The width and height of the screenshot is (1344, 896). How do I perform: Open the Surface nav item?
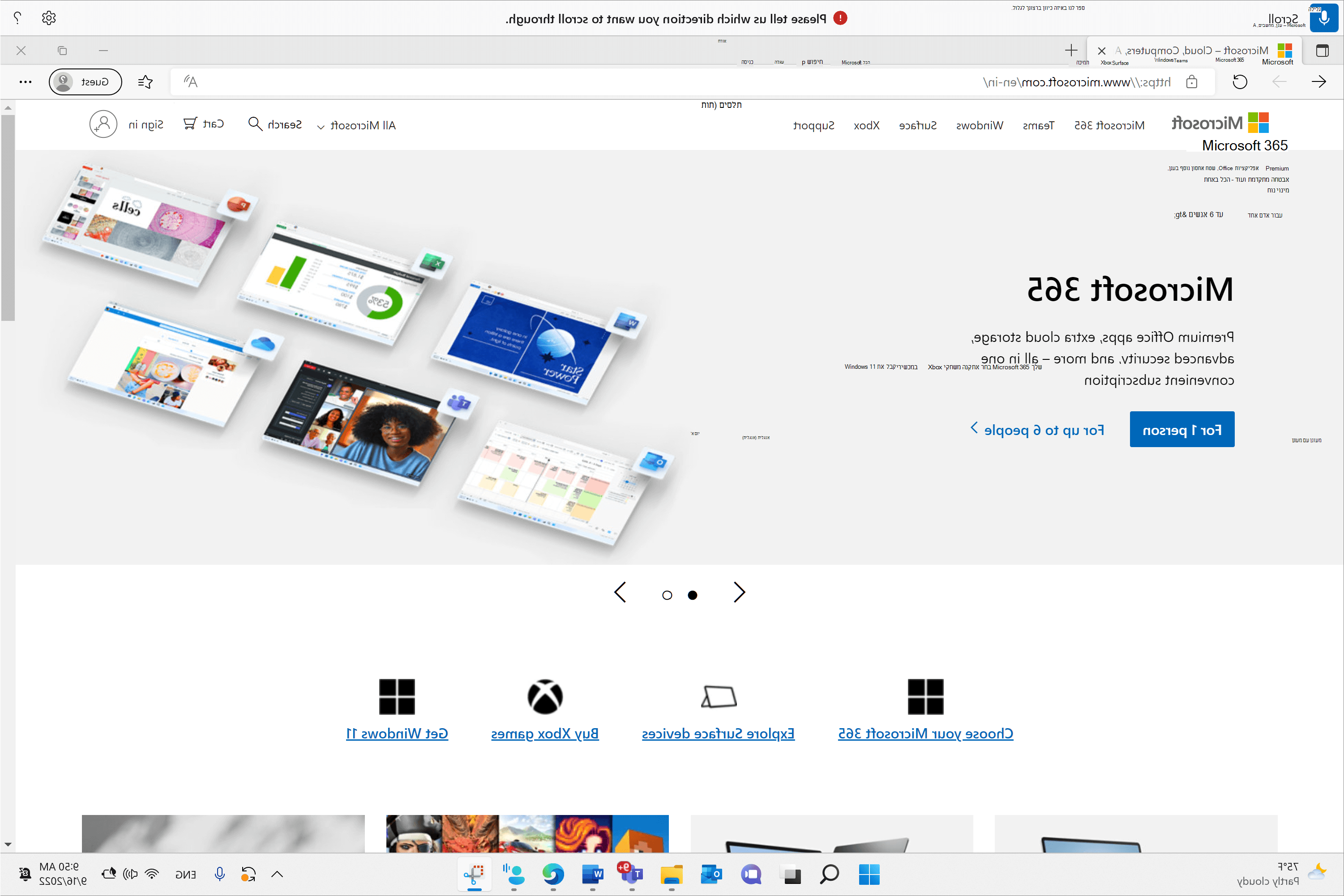pos(917,125)
